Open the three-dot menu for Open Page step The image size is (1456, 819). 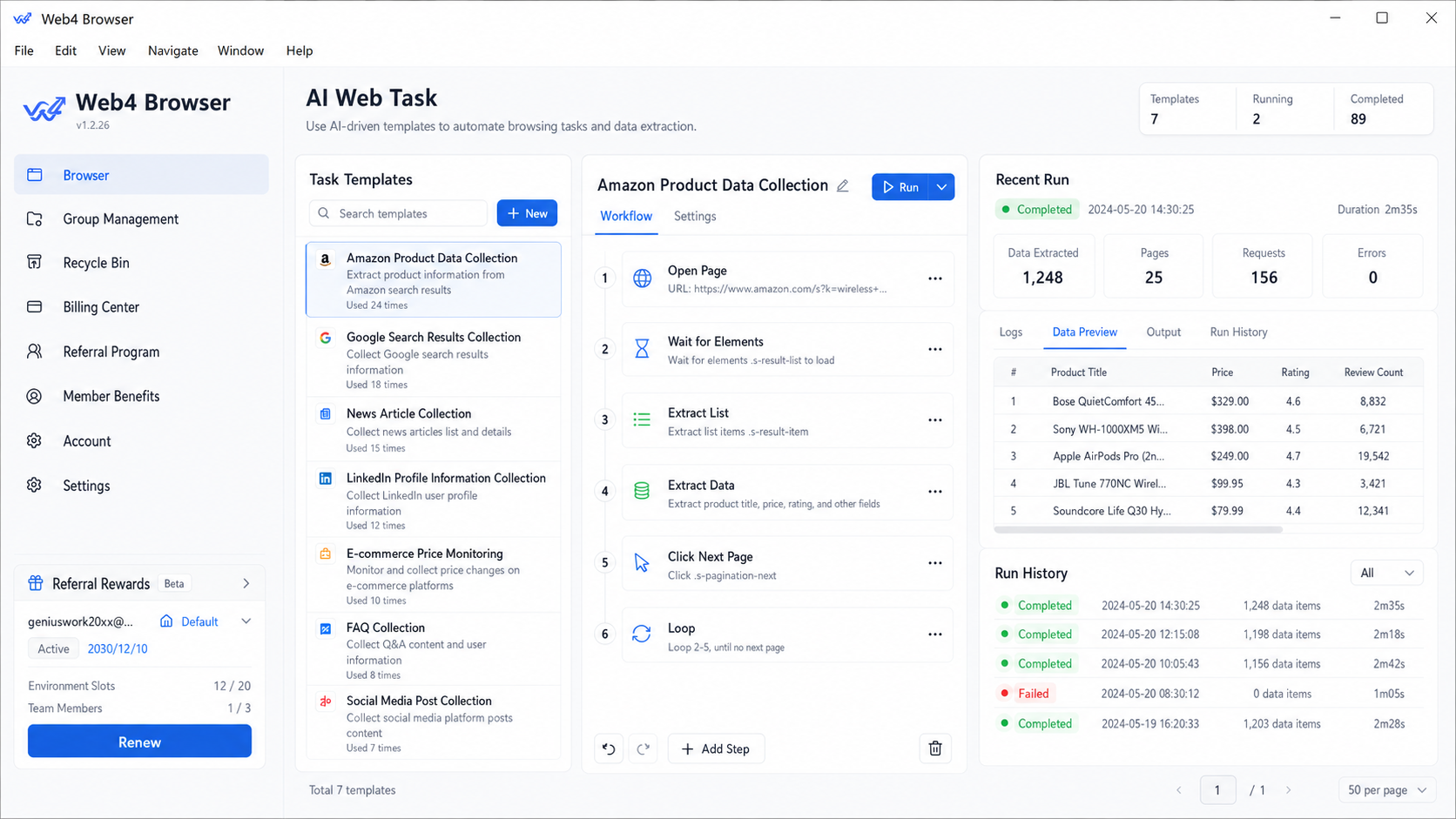point(935,279)
